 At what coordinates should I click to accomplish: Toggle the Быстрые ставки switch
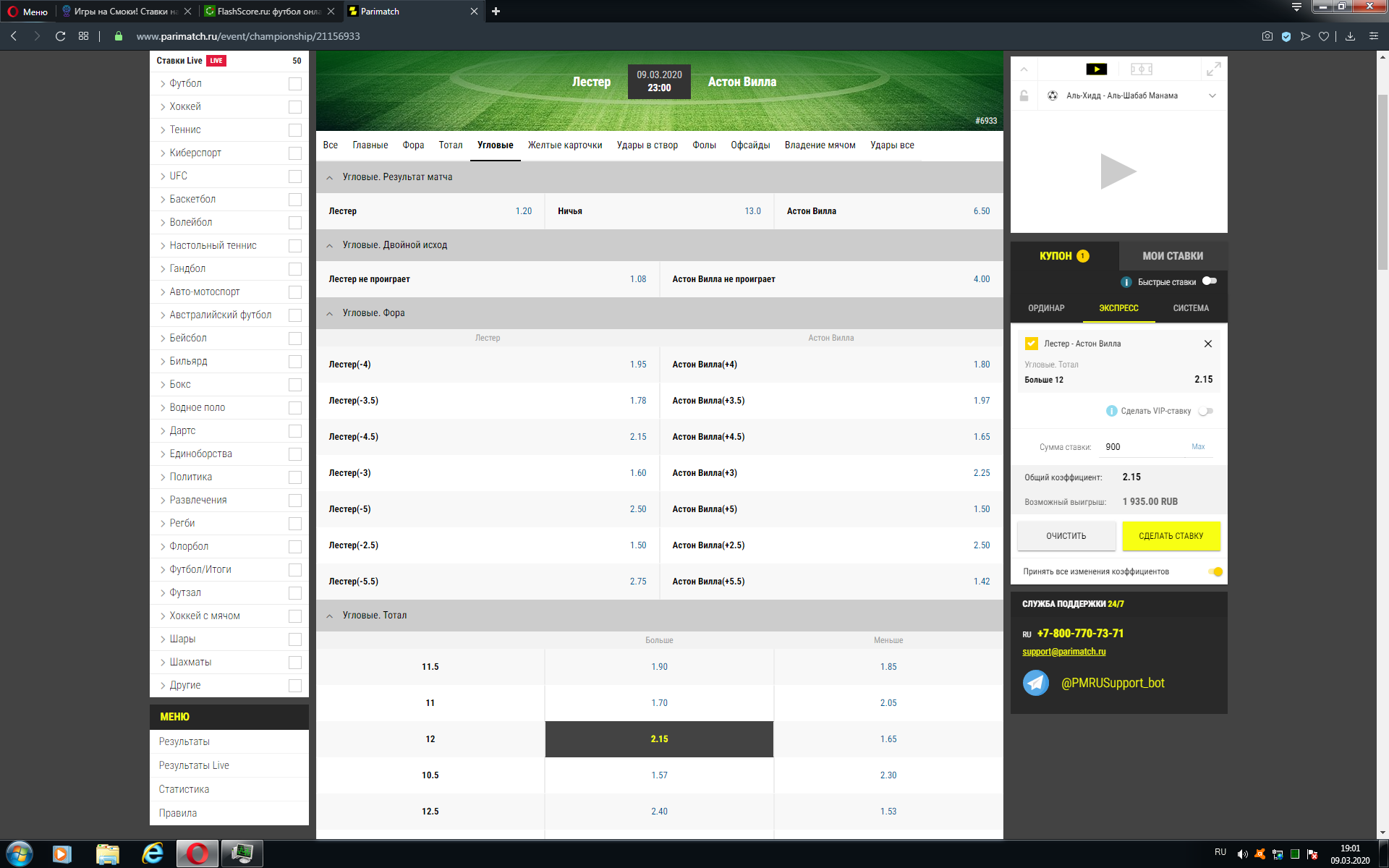point(1210,281)
